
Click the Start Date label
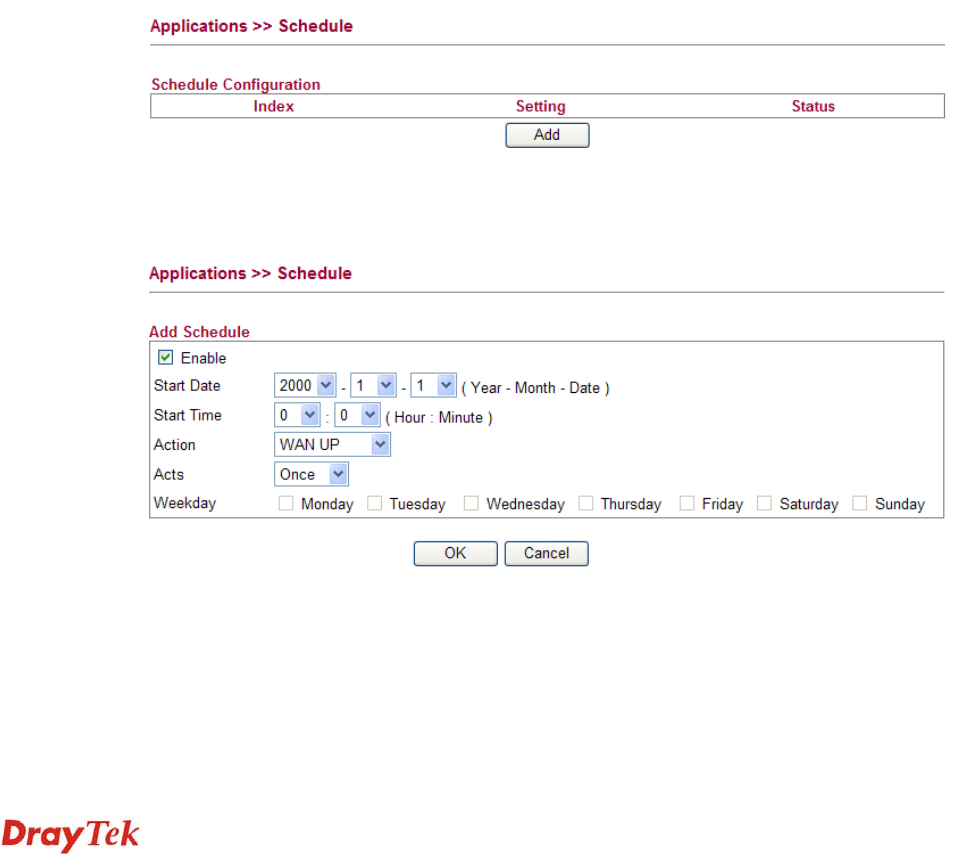click(187, 386)
